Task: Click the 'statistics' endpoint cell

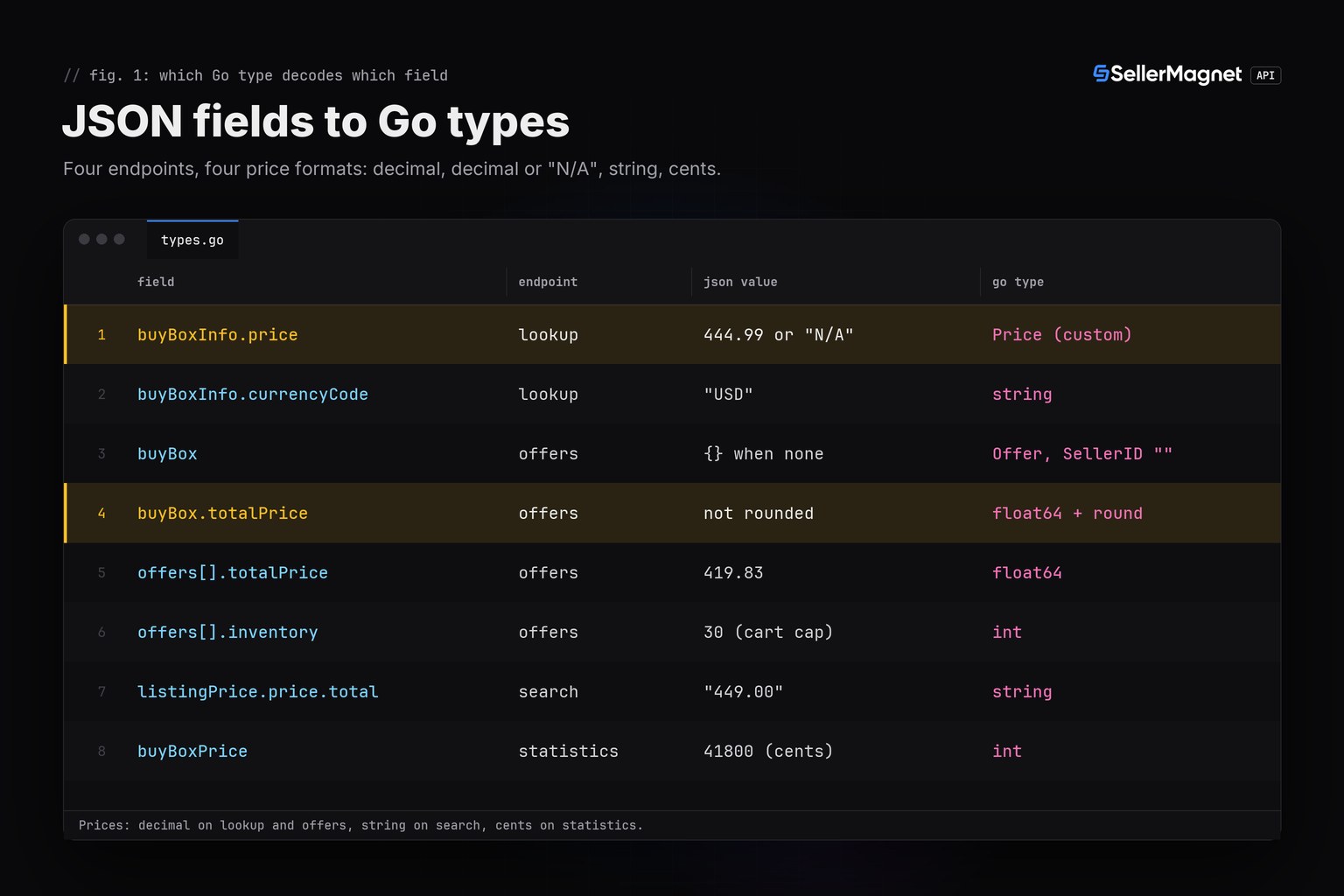Action: [568, 751]
